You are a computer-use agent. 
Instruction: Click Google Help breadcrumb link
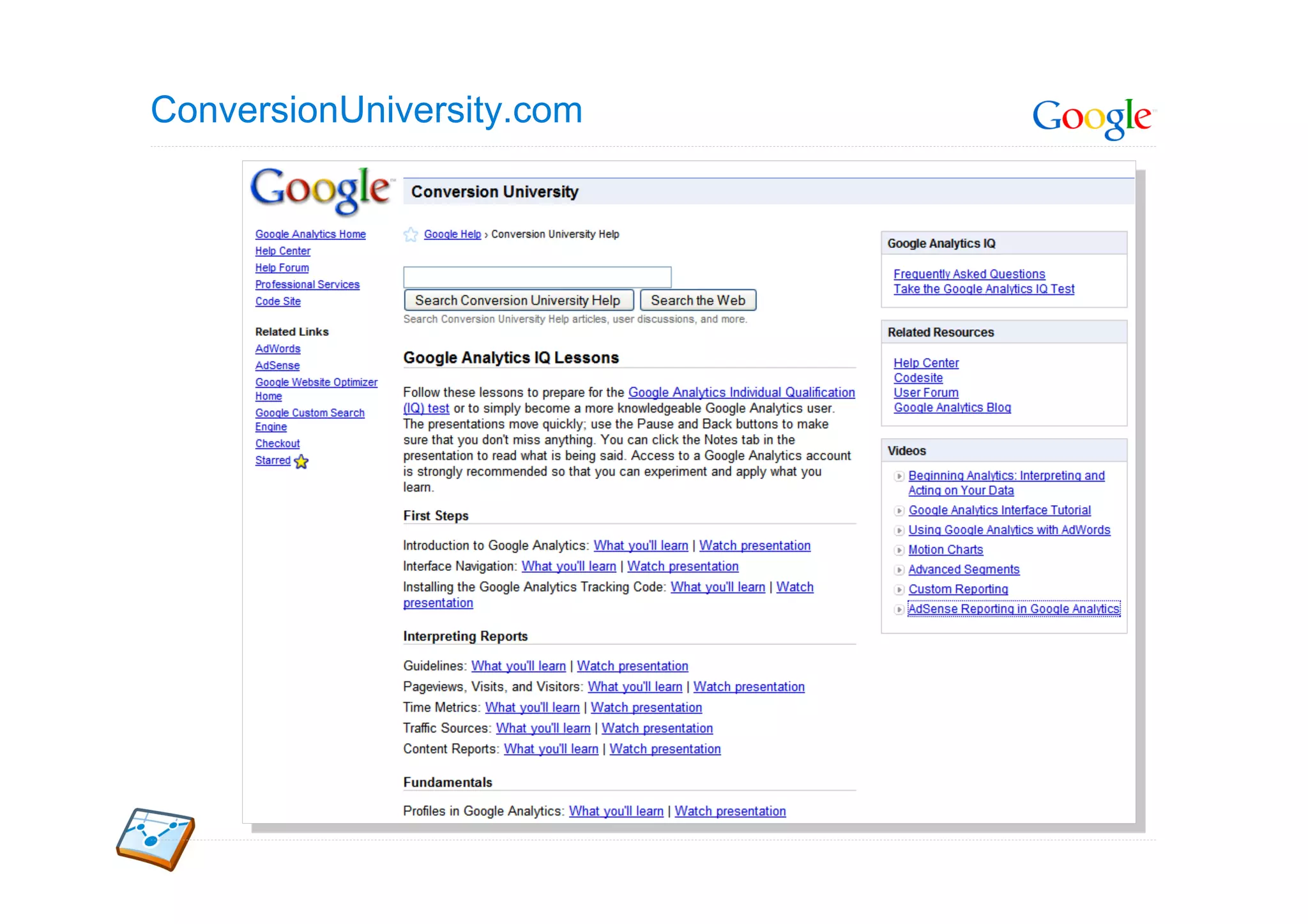coord(452,234)
